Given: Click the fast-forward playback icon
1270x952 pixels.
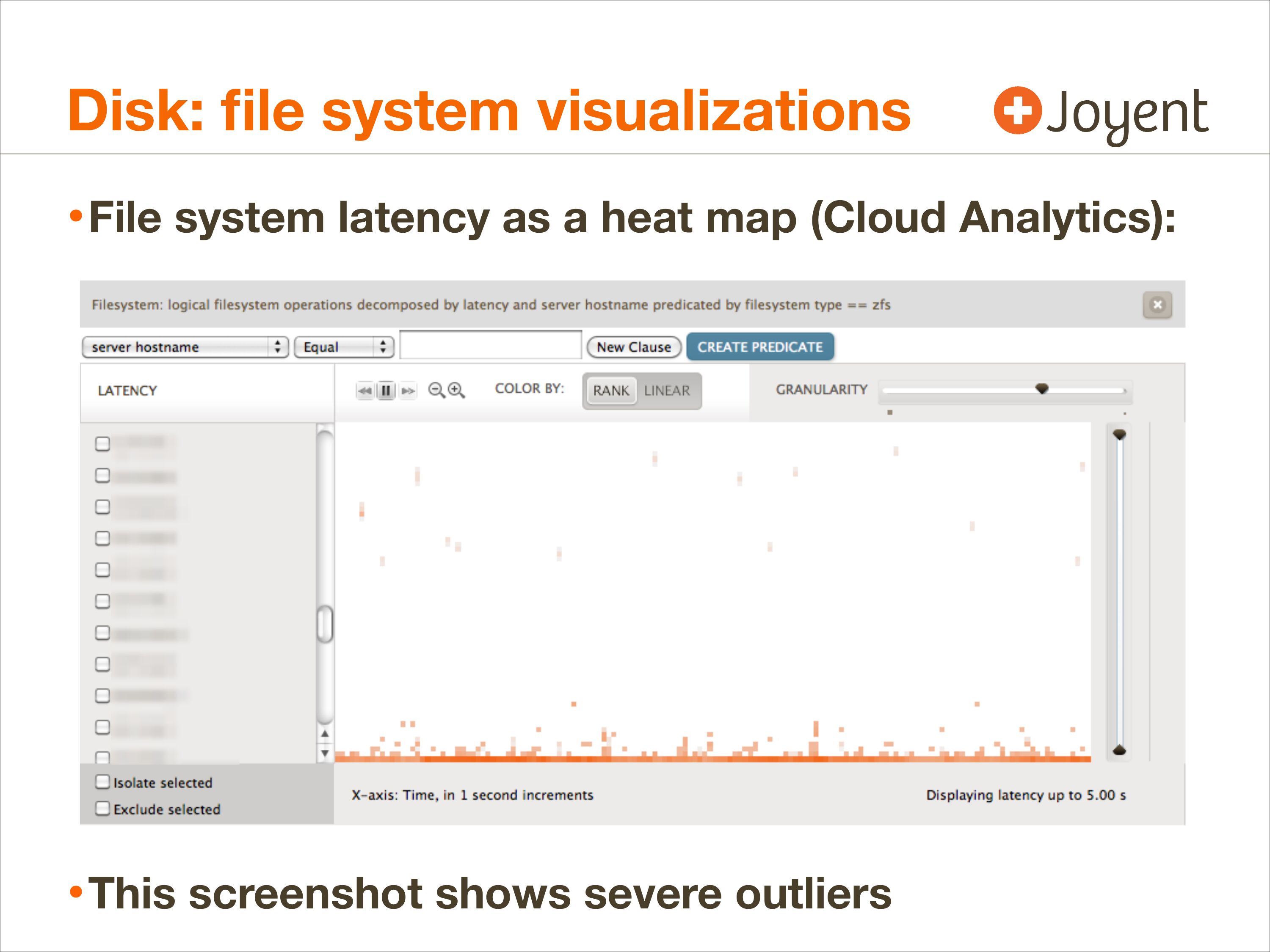Looking at the screenshot, I should (408, 391).
